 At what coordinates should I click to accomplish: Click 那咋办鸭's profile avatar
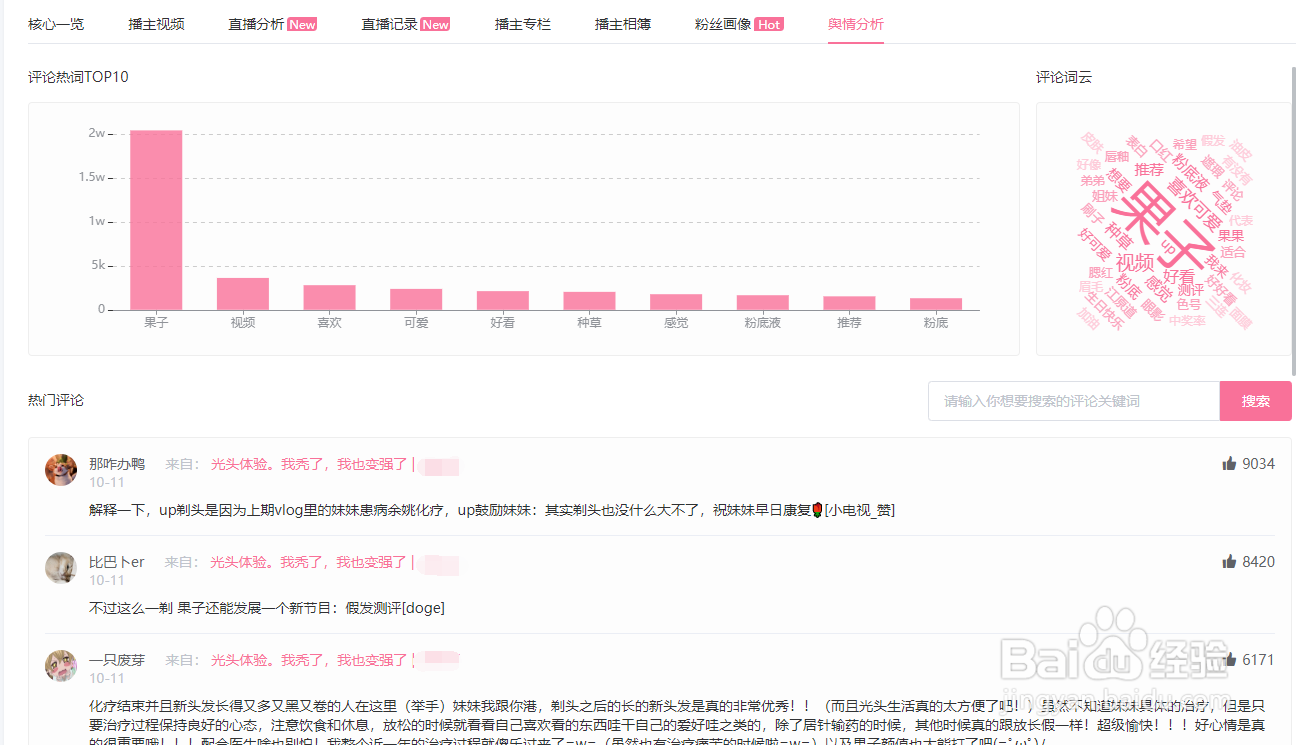[x=61, y=468]
